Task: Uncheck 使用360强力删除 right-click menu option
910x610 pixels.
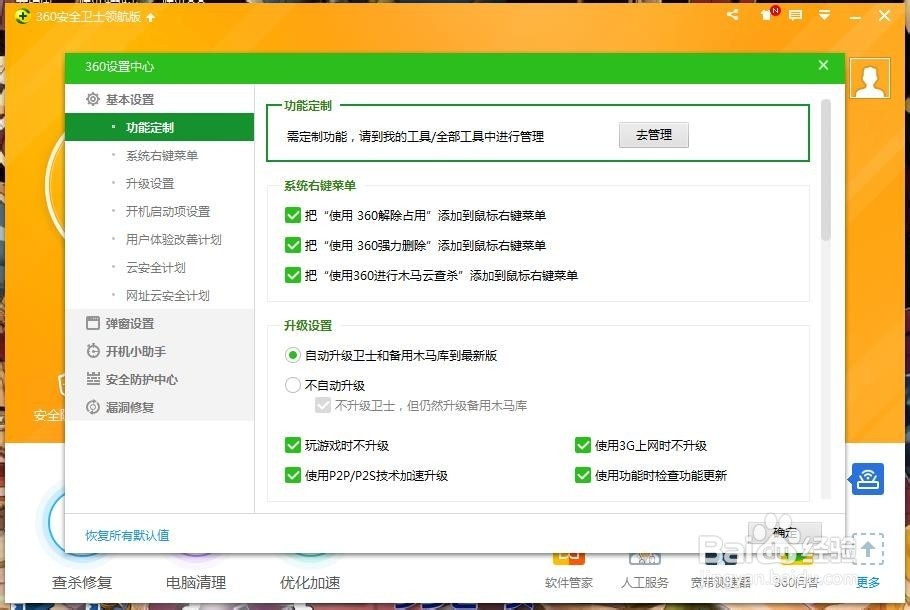Action: coord(292,245)
